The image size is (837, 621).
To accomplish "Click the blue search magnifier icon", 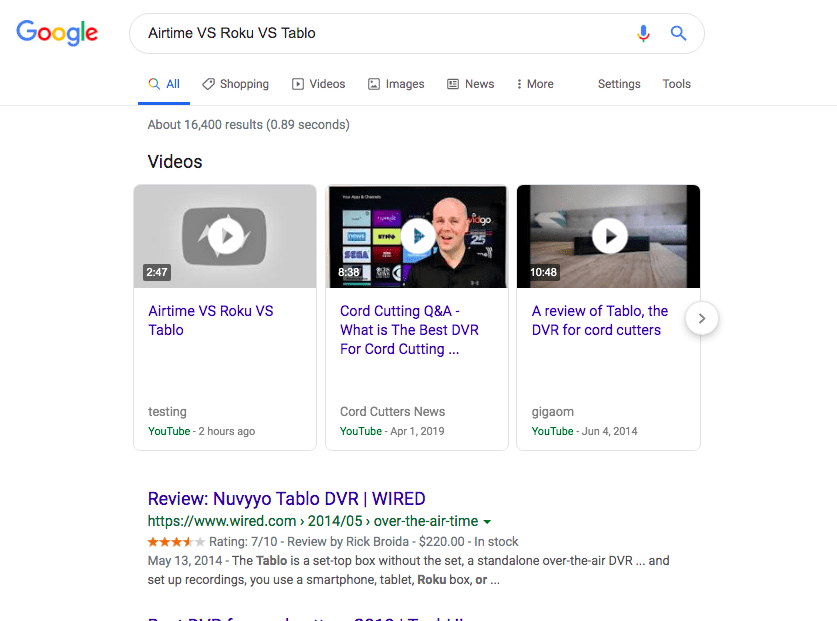I will pos(678,33).
